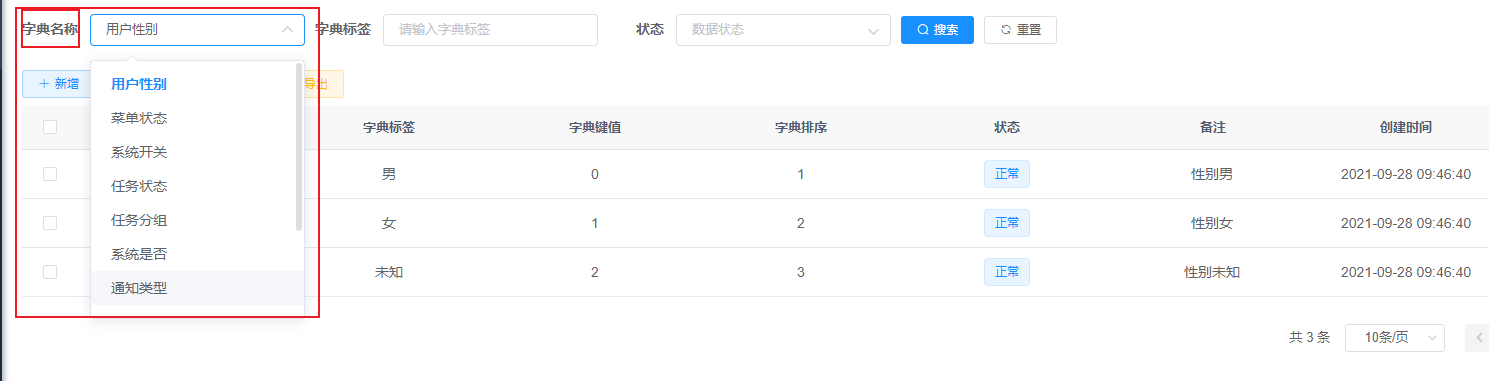Click the scrollbar of the dropdown list
1489x381 pixels.
coord(298,147)
